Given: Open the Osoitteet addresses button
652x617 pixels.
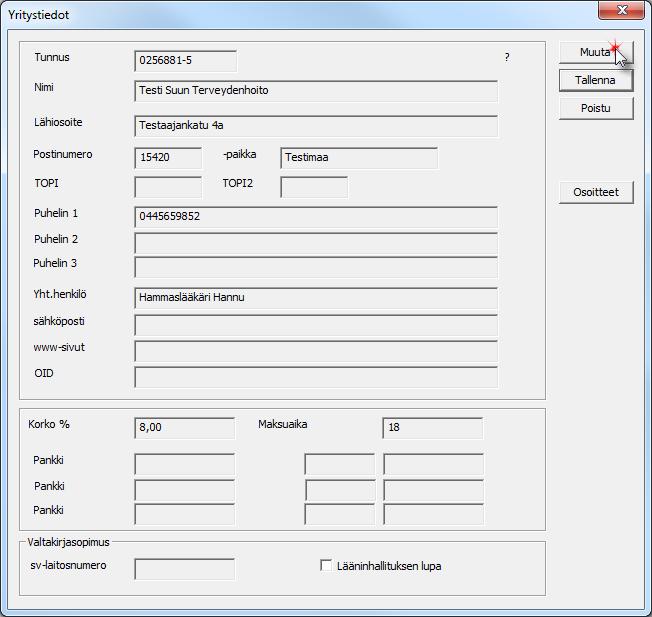Looking at the screenshot, I should pyautogui.click(x=596, y=193).
